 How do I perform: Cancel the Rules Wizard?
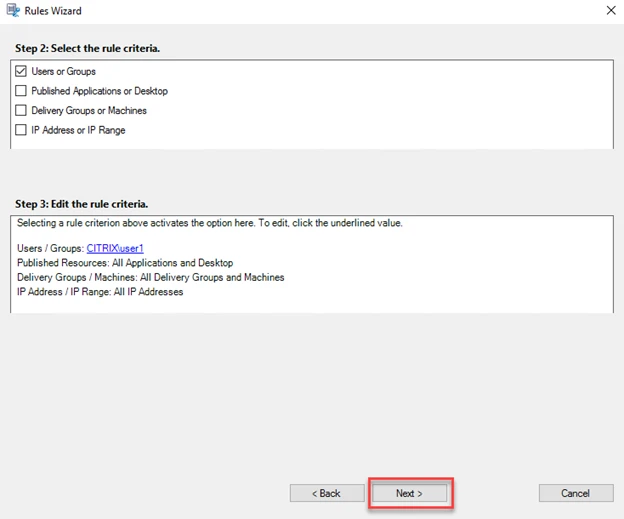(576, 493)
